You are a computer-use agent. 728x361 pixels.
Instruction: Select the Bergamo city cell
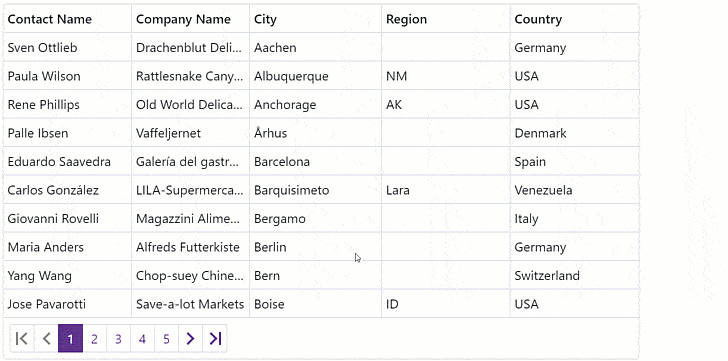point(315,219)
